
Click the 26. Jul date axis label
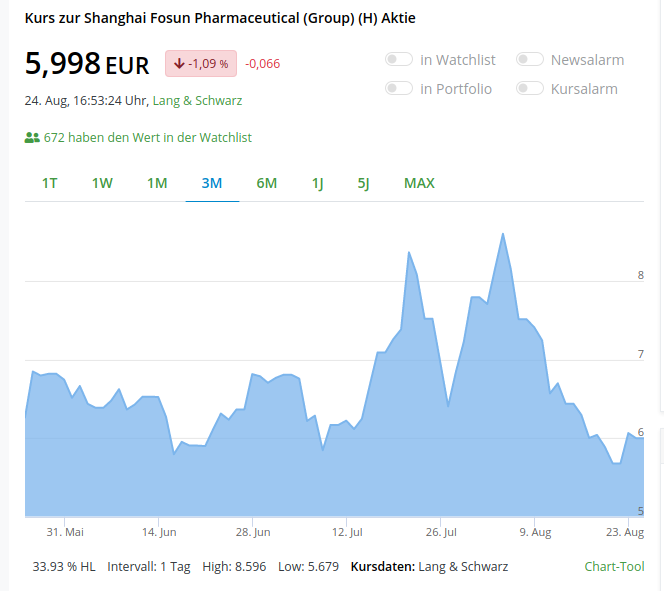(441, 532)
